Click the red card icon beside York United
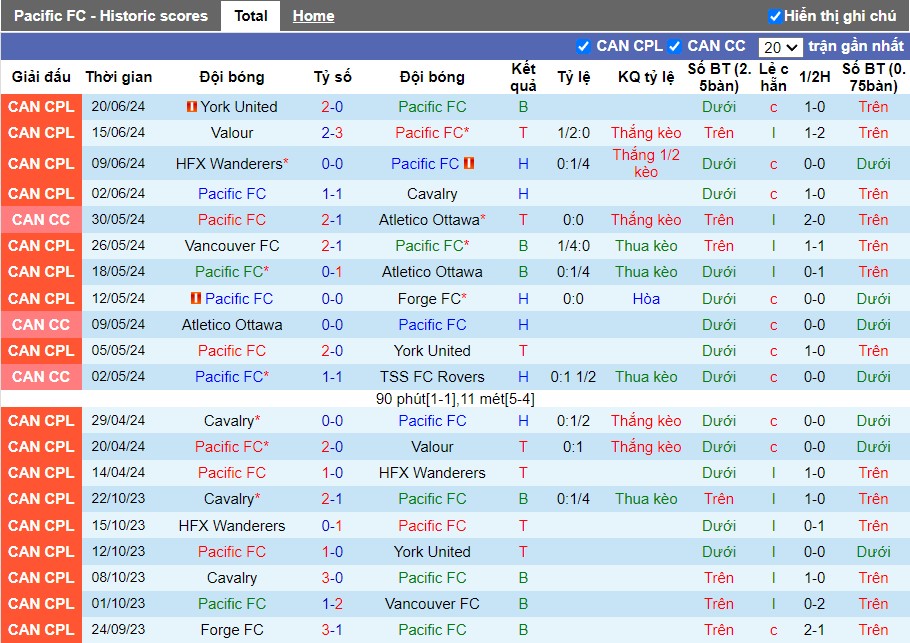This screenshot has width=910, height=643. 192,107
